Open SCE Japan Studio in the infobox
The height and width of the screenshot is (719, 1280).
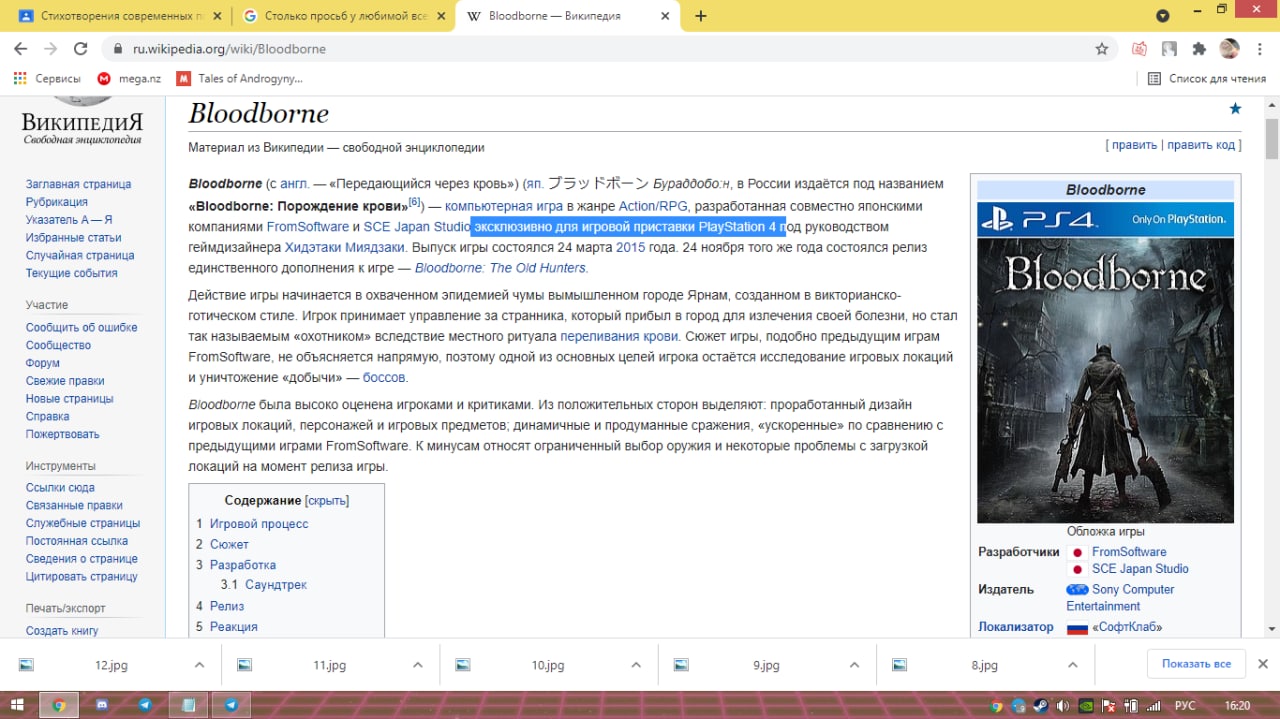(x=1140, y=569)
